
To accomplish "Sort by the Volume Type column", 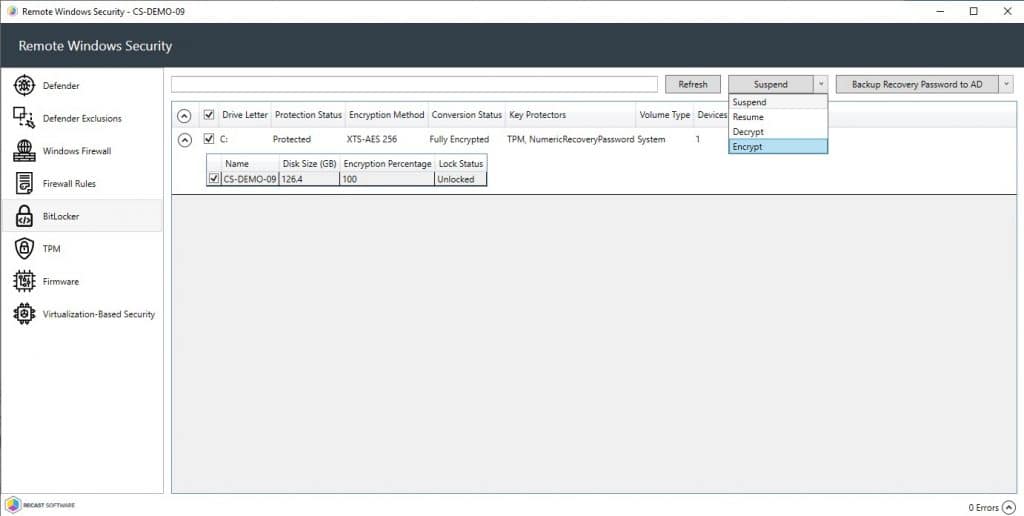I will tap(665, 115).
